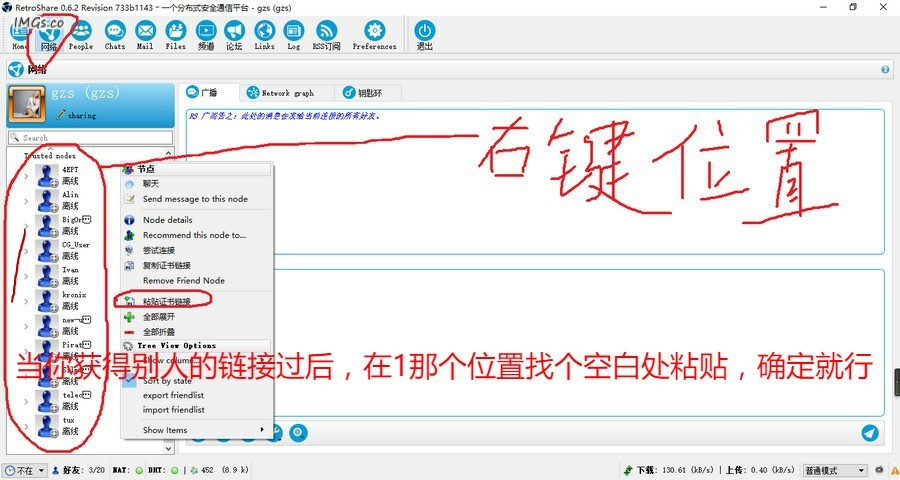
Task: Open the Files section
Action: click(176, 34)
